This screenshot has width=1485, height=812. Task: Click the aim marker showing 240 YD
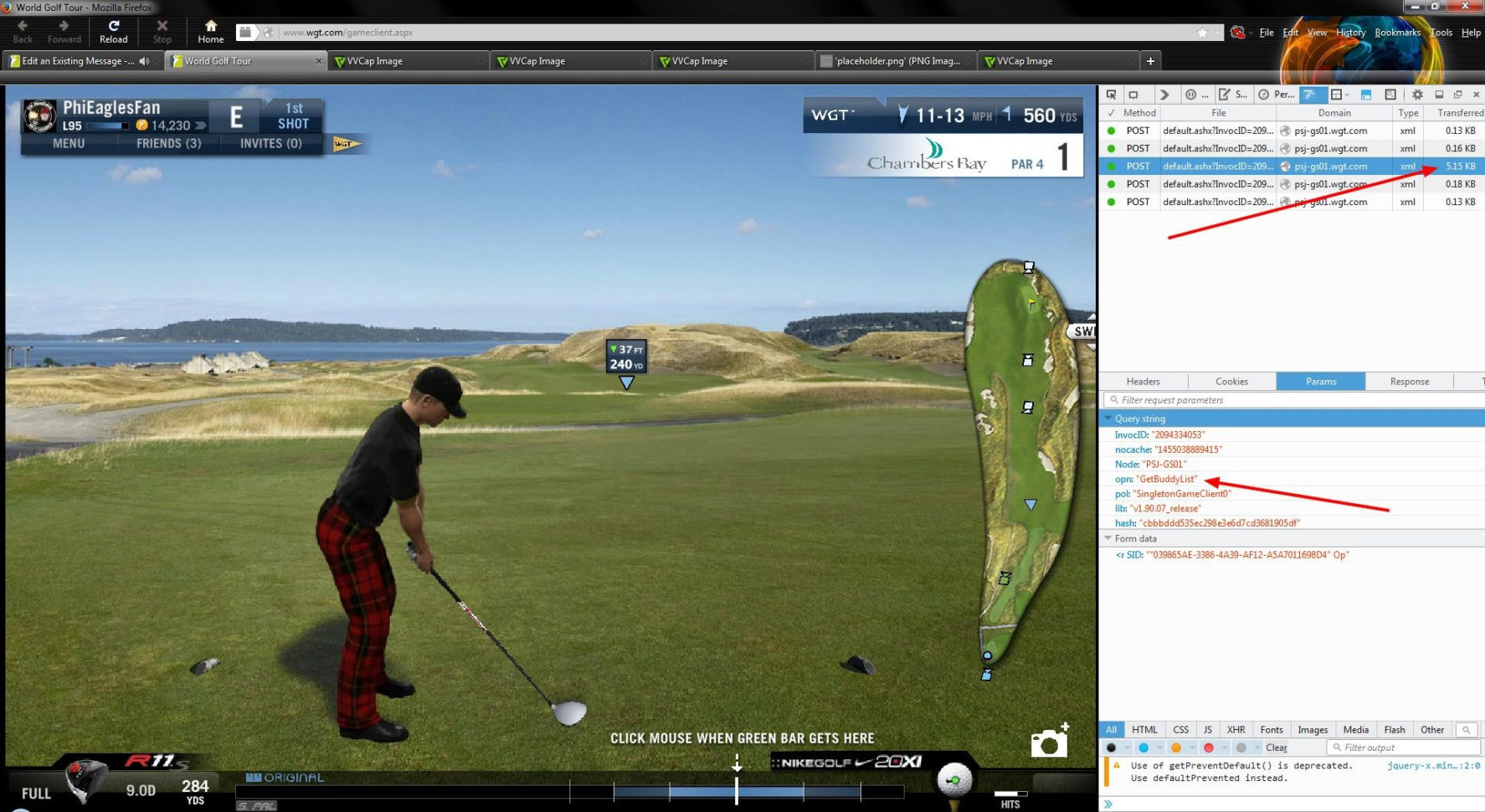(627, 357)
